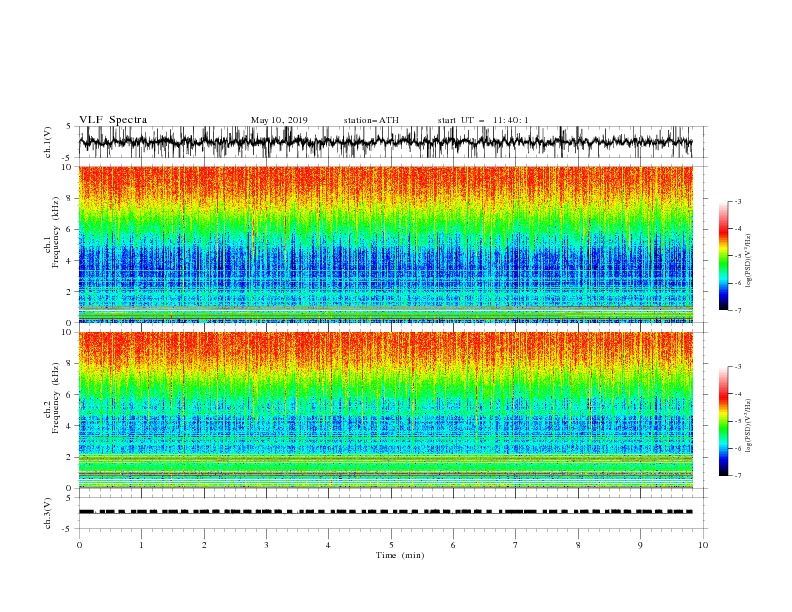Click the ch.1 voltage waveform trace
The height and width of the screenshot is (612, 792).
385,142
